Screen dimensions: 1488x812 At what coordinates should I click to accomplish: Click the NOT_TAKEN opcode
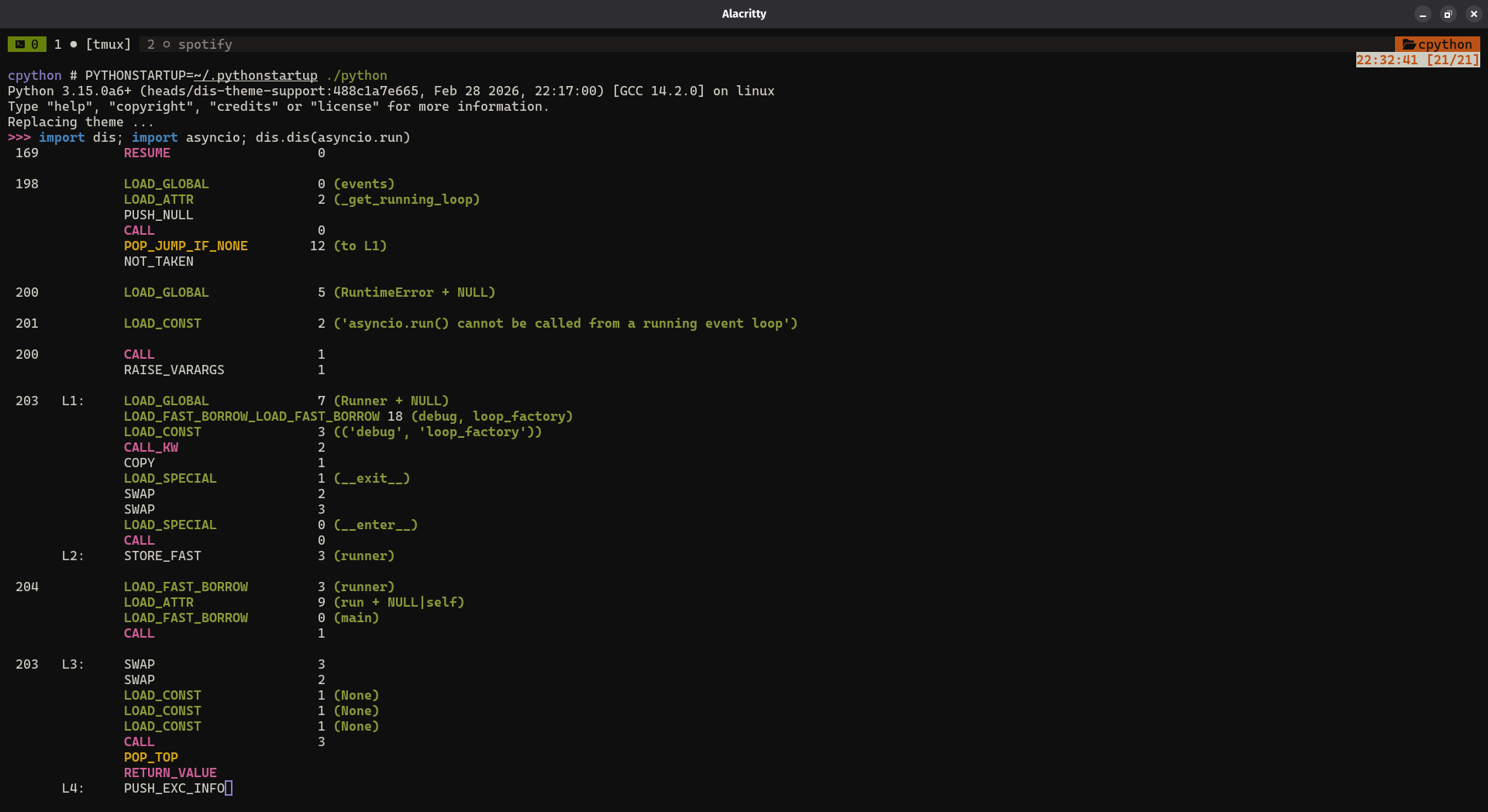(159, 261)
